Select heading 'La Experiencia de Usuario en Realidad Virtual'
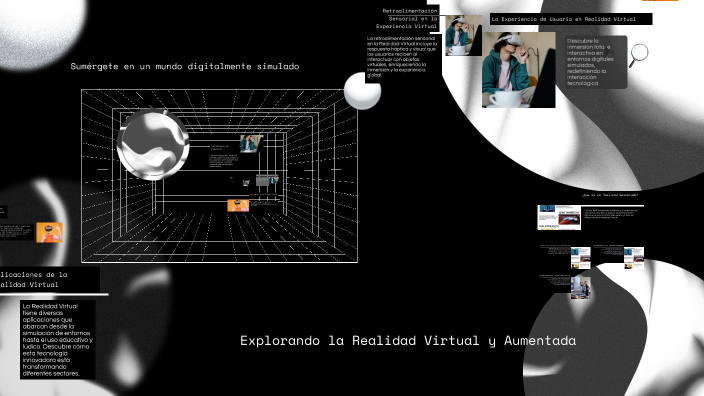This screenshot has height=396, width=704. click(563, 19)
